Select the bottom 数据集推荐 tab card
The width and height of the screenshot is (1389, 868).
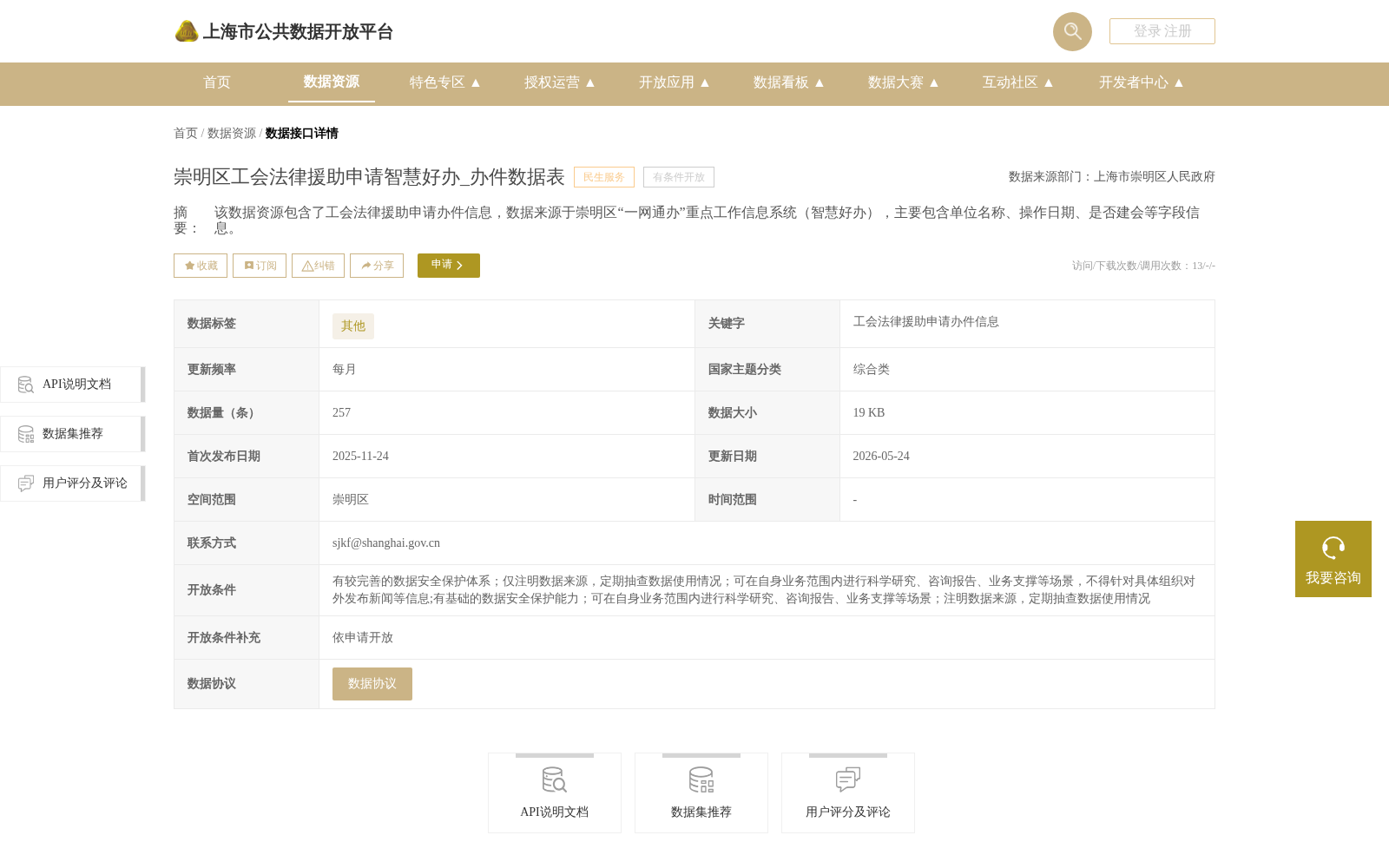tap(701, 793)
